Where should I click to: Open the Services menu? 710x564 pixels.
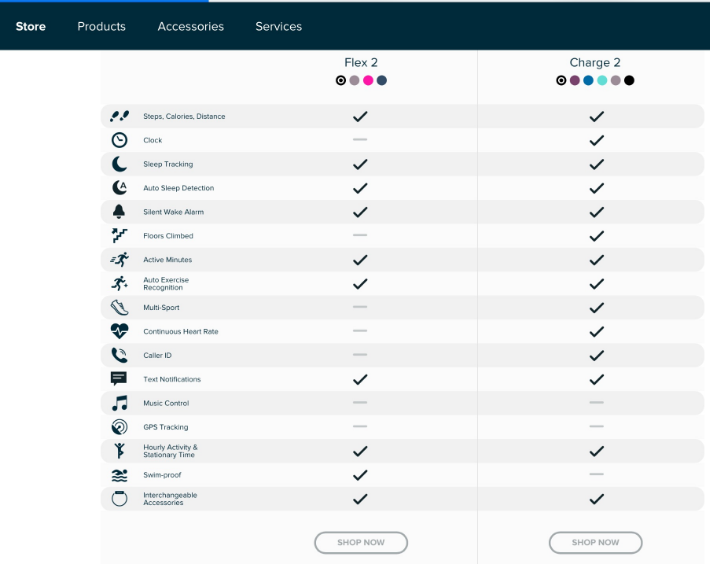click(x=278, y=26)
